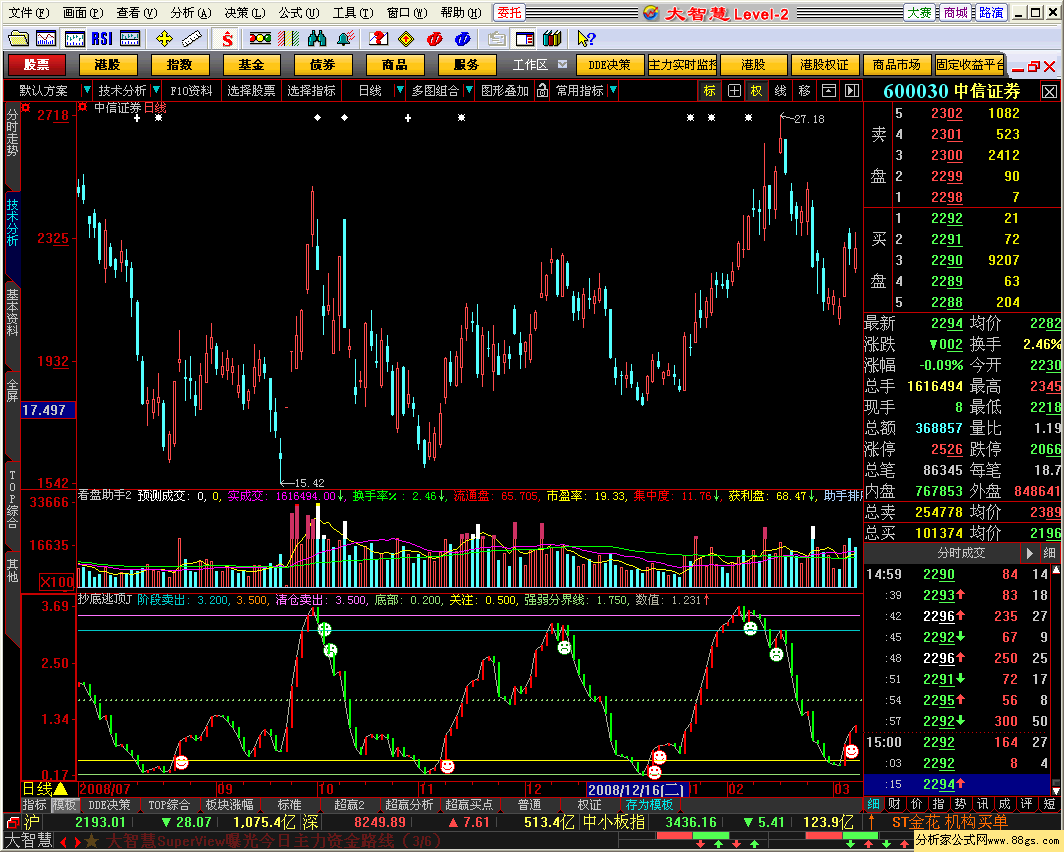Click the candlestick chart icon before RSI
Image resolution: width=1064 pixels, height=852 pixels.
74,39
